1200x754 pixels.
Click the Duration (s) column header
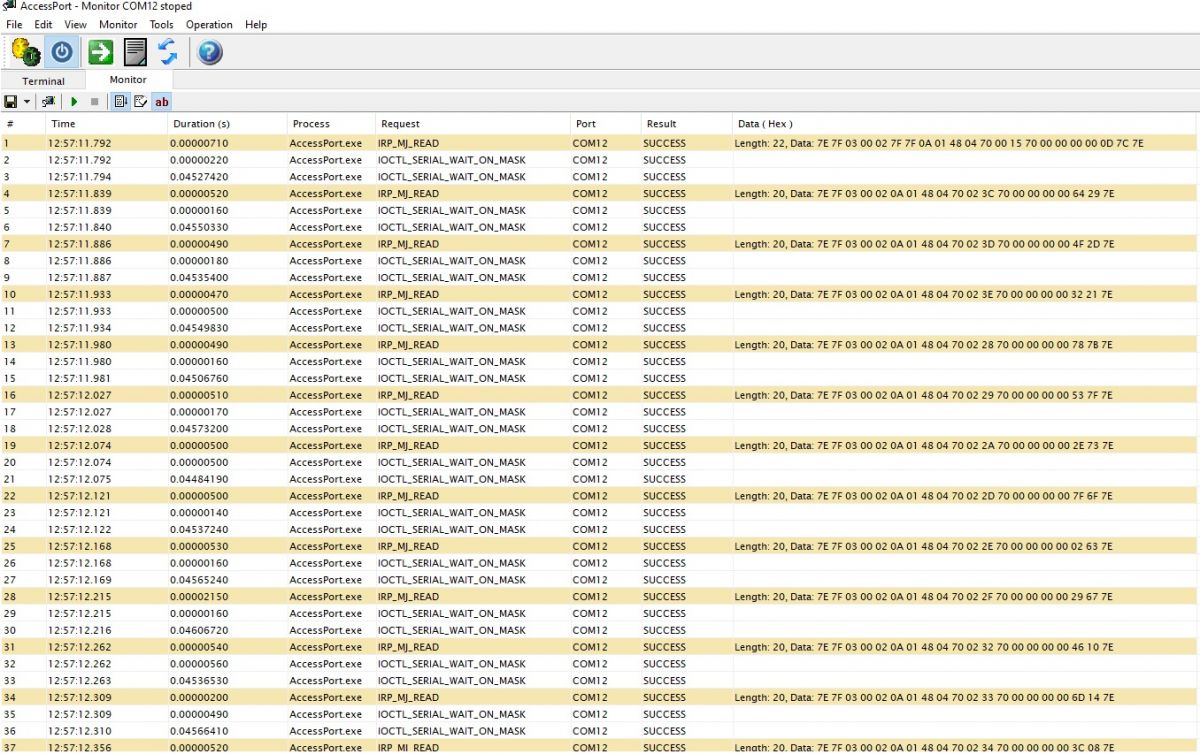tap(227, 124)
